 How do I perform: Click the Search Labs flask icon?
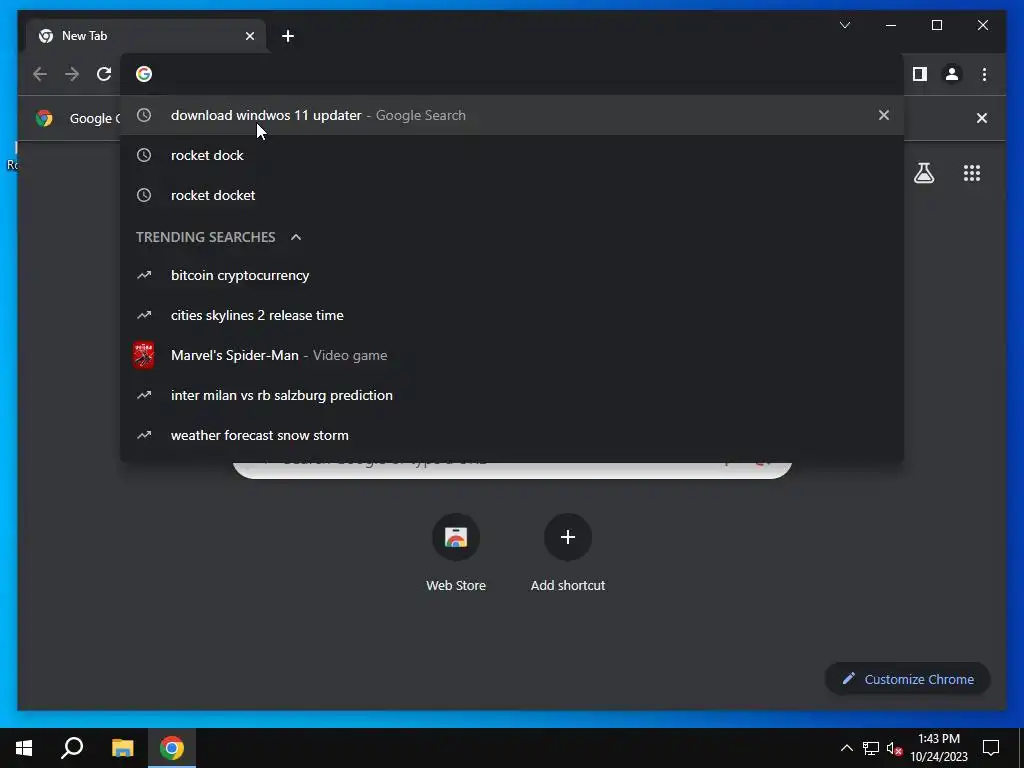point(923,173)
